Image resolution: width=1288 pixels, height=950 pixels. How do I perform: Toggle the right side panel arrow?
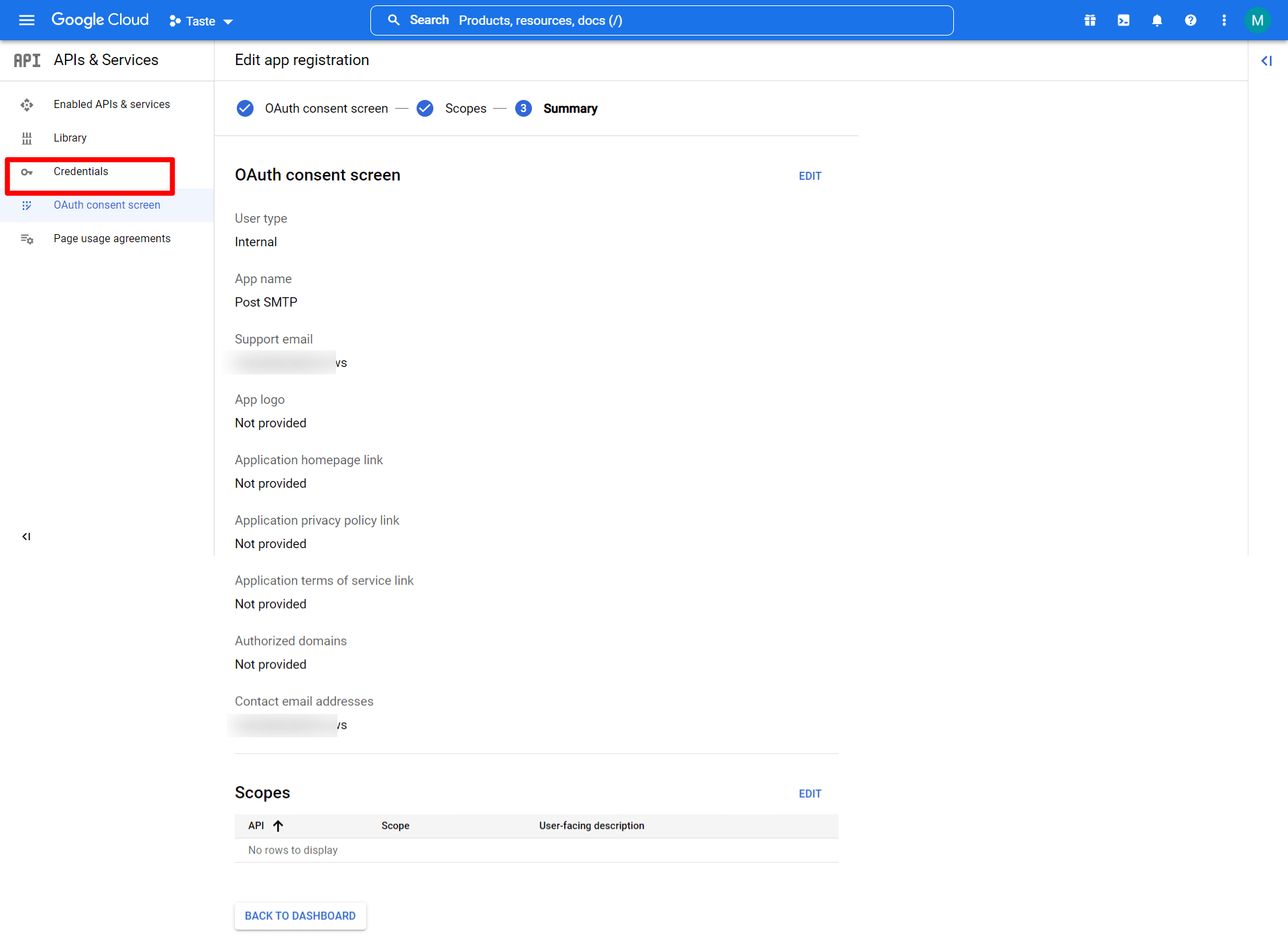(1267, 61)
